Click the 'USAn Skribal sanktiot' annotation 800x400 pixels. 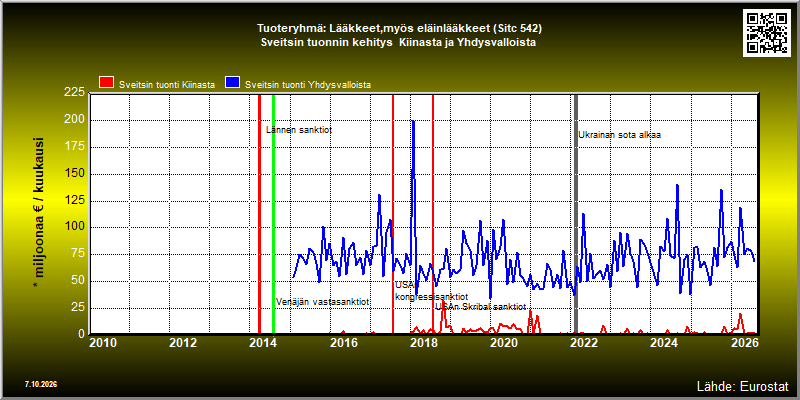pyautogui.click(x=481, y=307)
